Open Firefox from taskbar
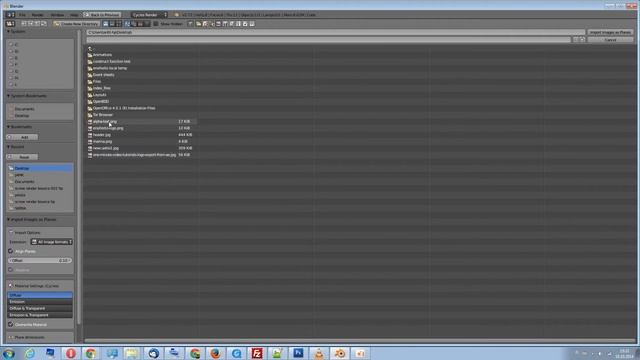 click(216, 353)
